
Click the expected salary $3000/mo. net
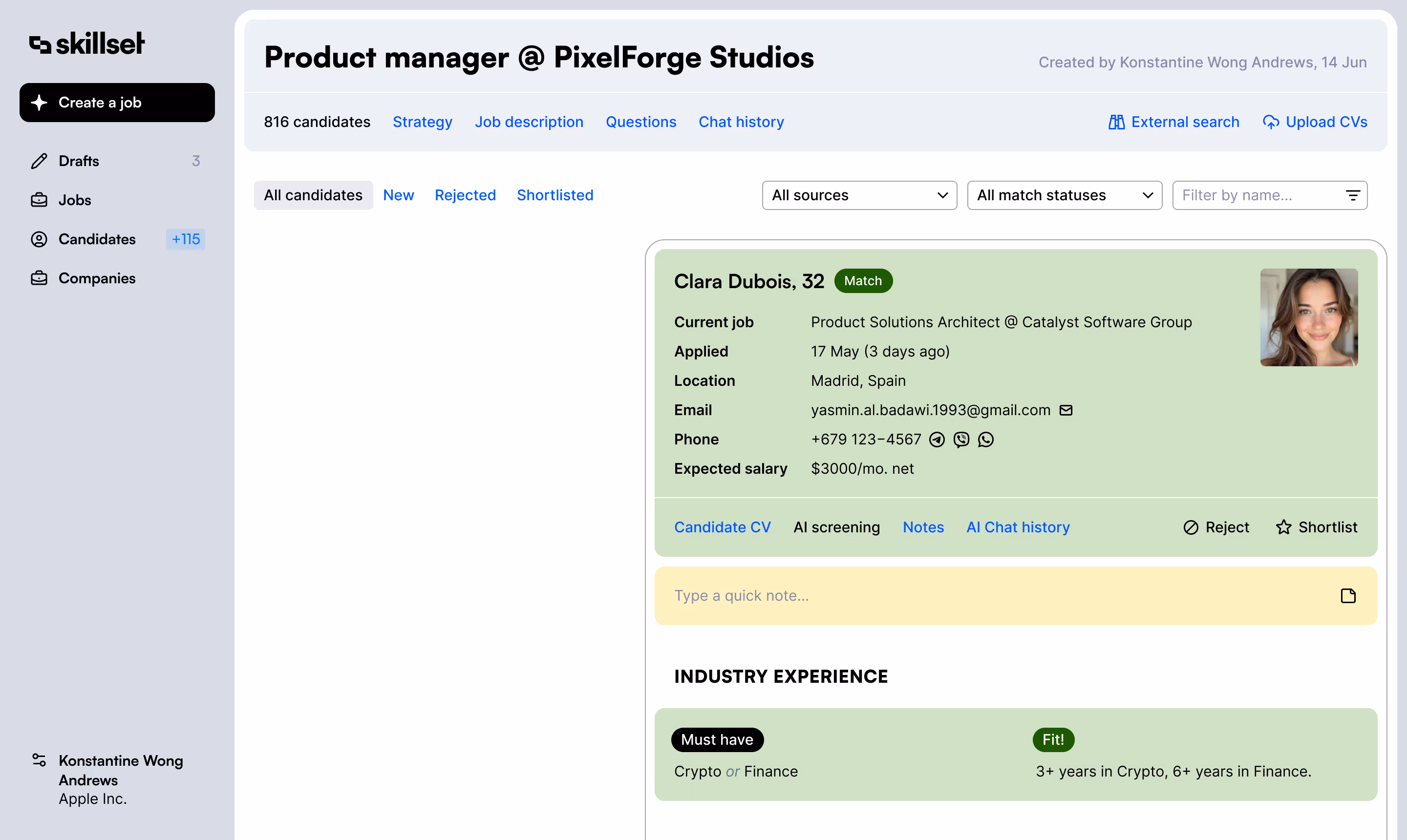pos(862,469)
